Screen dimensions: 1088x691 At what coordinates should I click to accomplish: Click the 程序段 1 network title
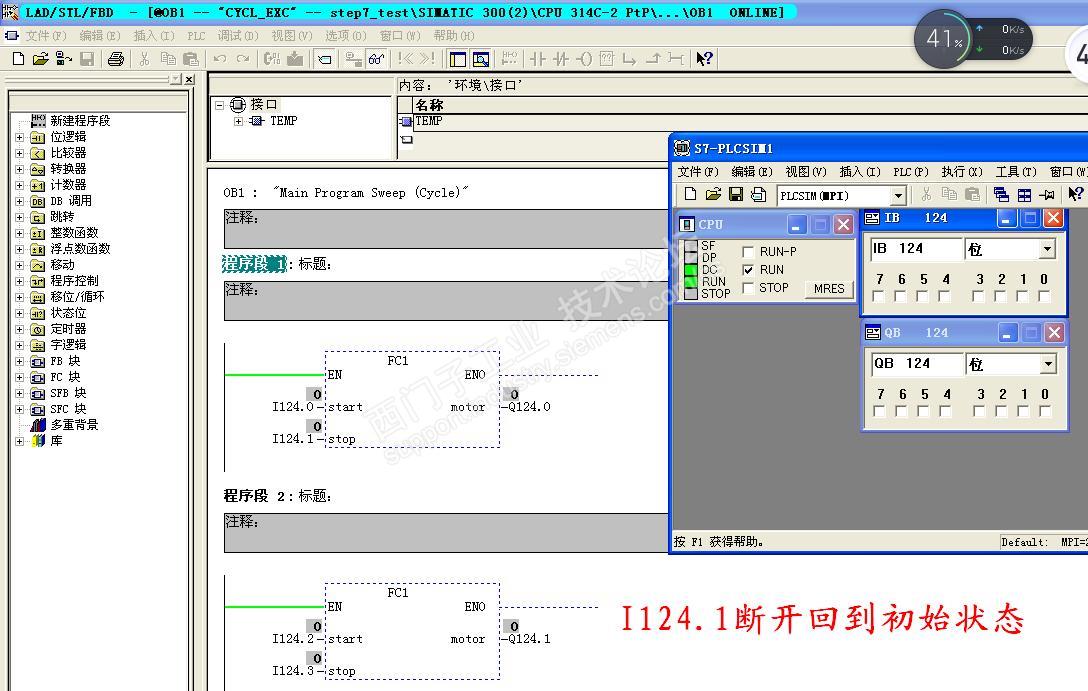[255, 264]
